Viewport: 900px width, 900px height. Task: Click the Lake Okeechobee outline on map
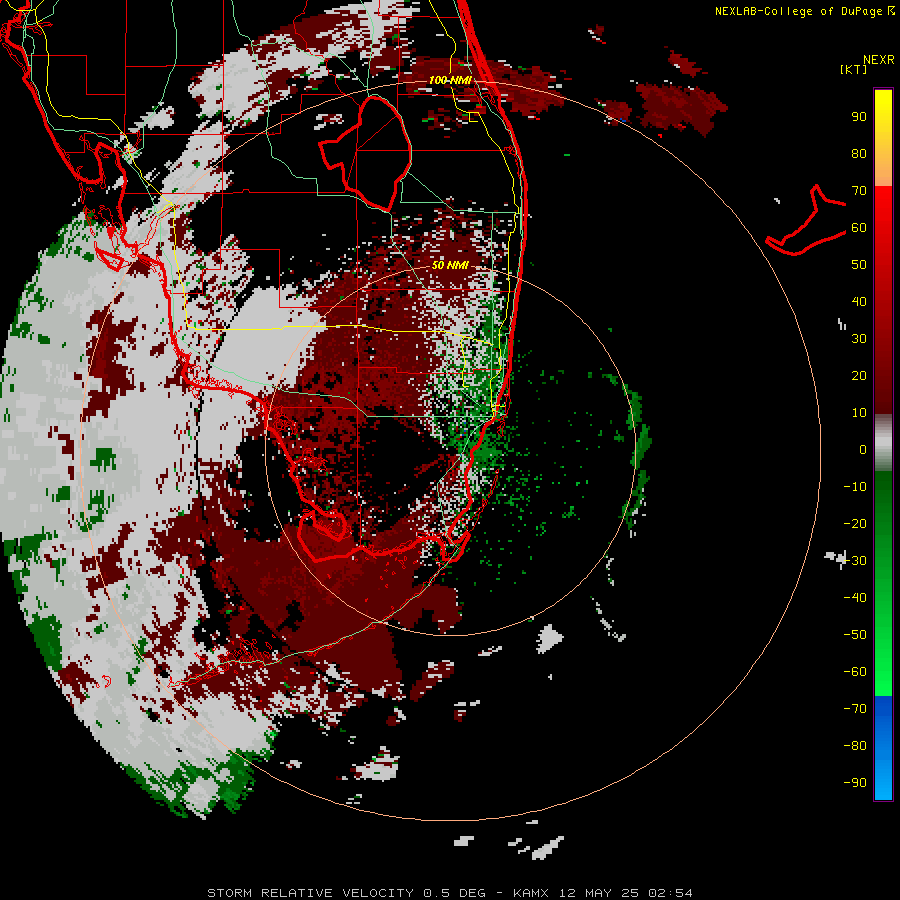(x=366, y=152)
